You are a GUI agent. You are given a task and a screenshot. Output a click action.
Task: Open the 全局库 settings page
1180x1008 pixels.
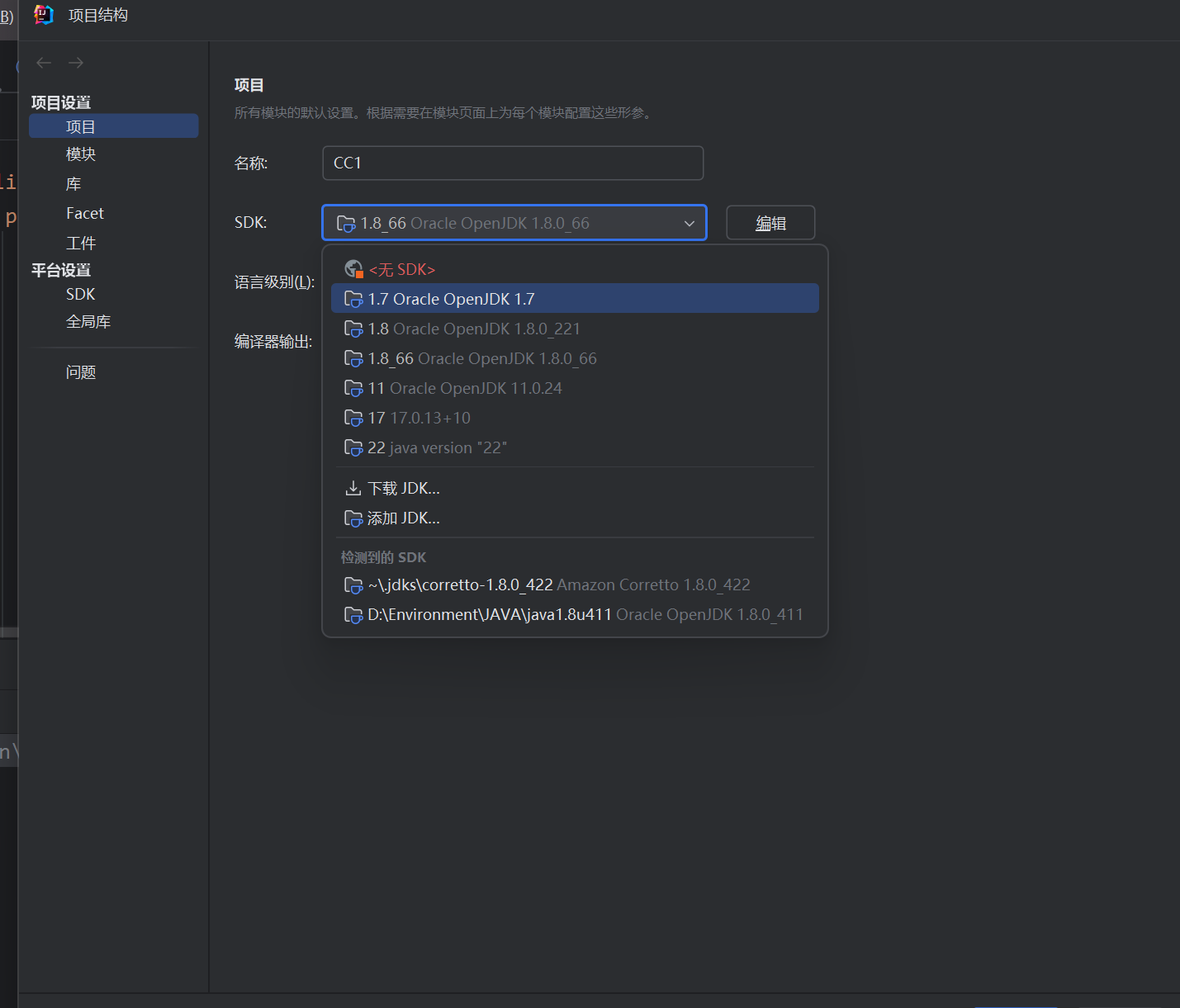click(88, 322)
